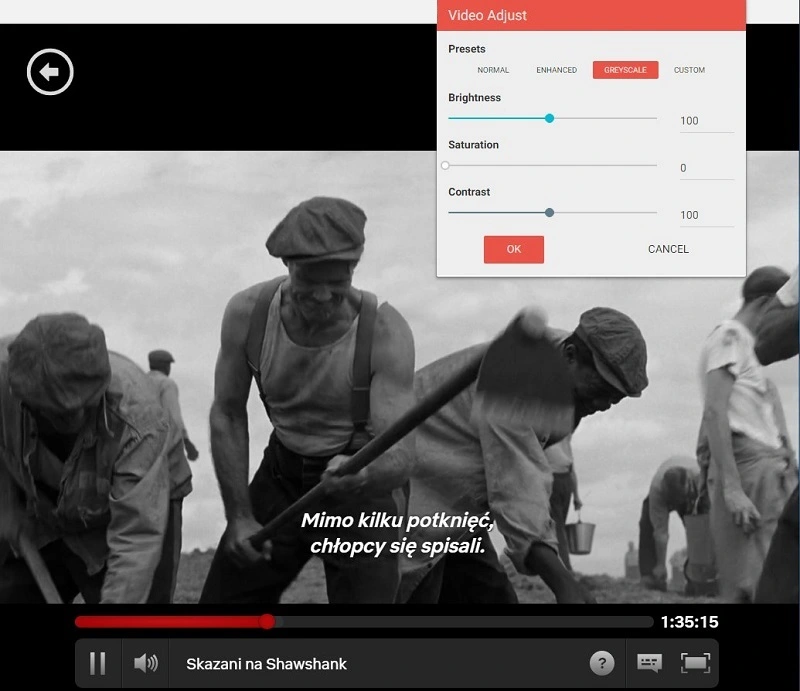Pause the video playback

[x=98, y=663]
